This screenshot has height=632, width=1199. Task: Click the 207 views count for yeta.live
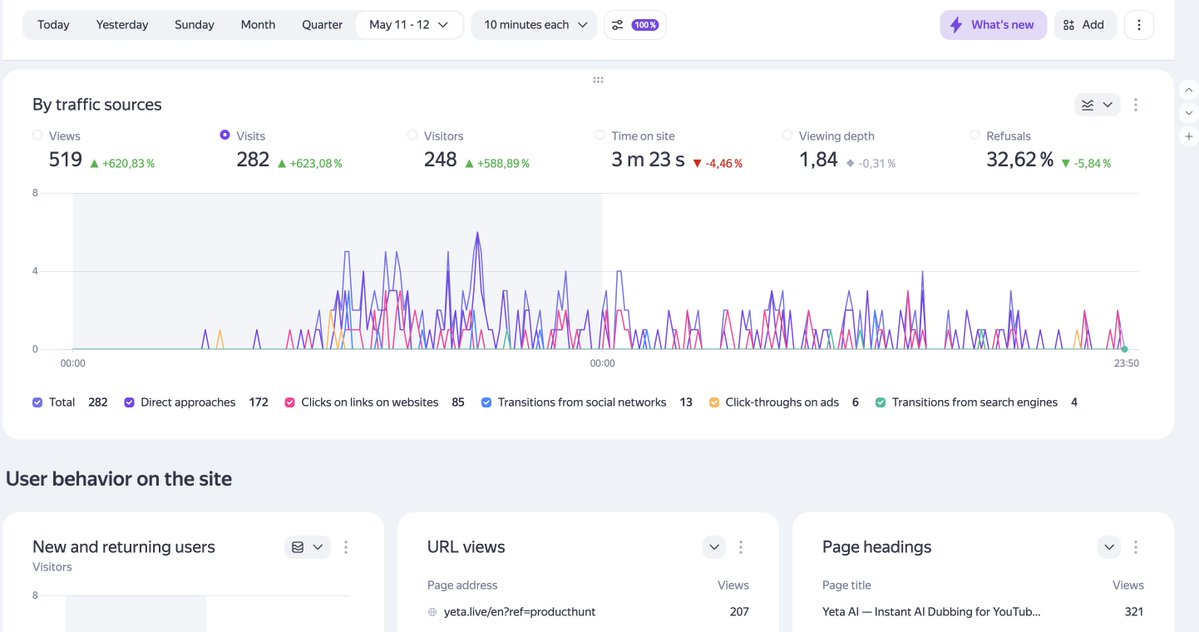739,611
